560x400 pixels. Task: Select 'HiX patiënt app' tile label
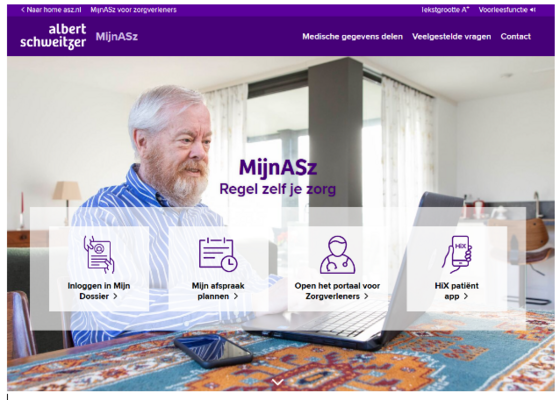(x=456, y=291)
